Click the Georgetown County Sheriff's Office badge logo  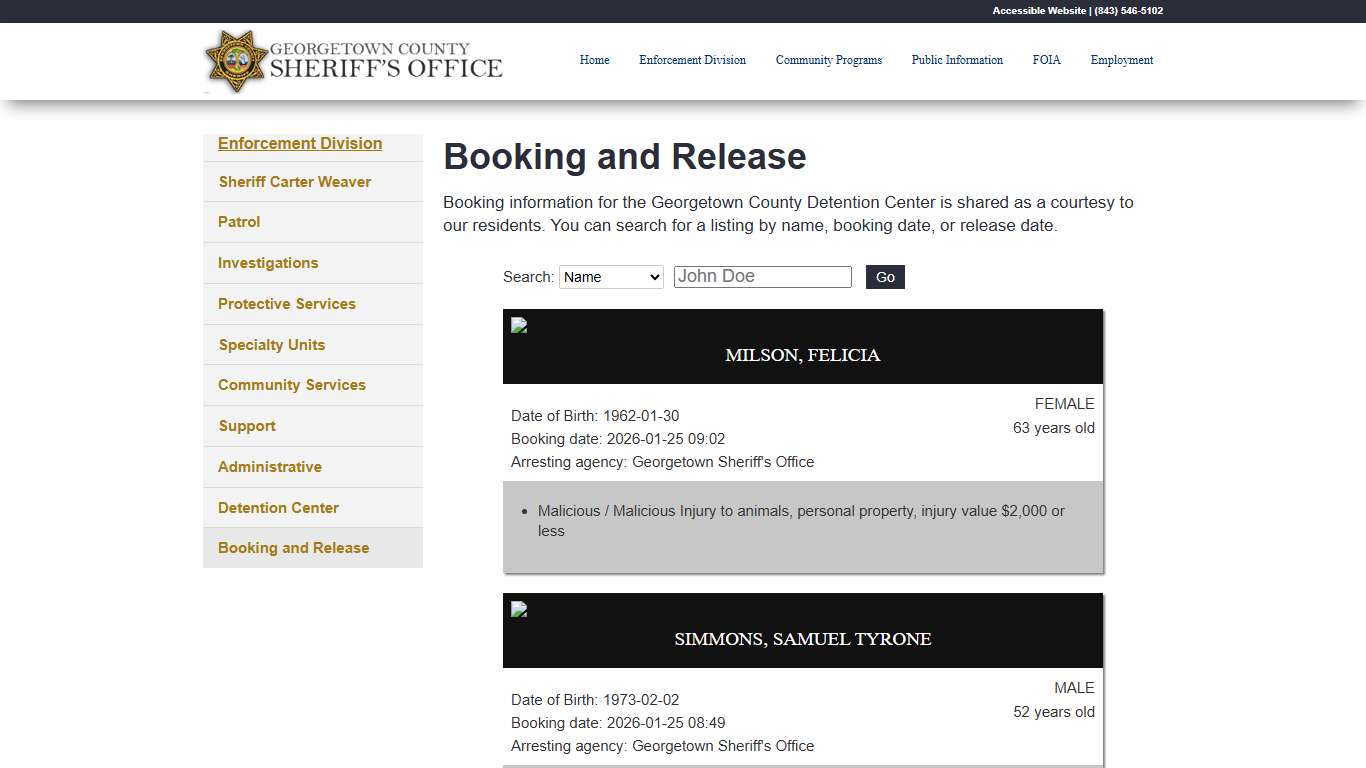coord(236,61)
